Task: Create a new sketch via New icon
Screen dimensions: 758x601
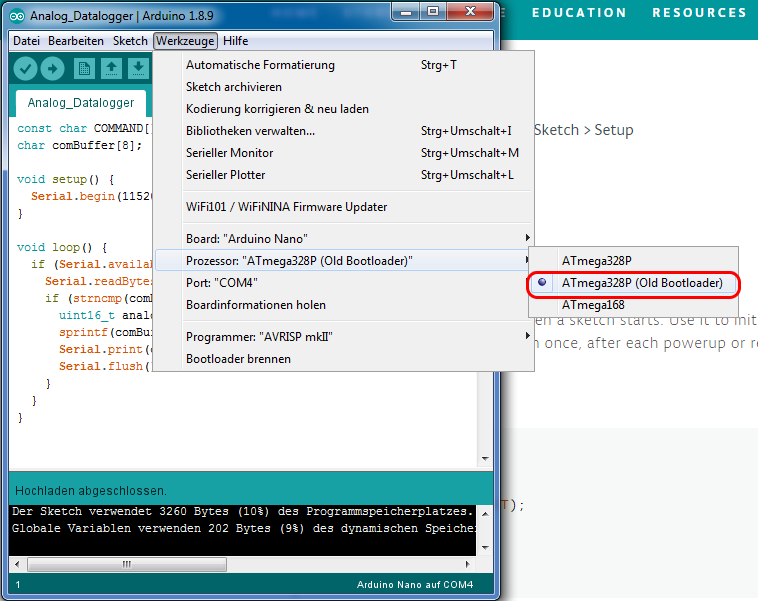Action: (84, 68)
